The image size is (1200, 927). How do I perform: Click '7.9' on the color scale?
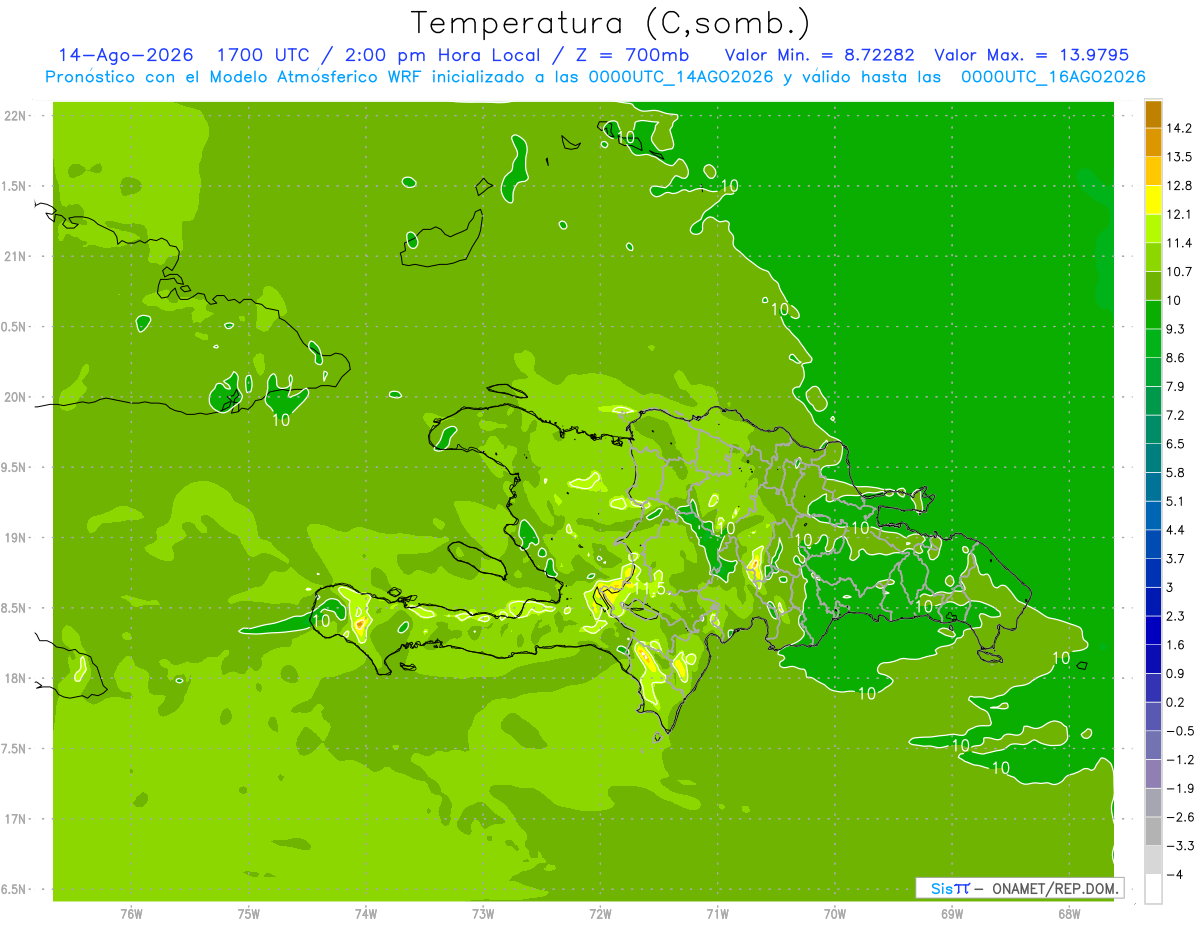pyautogui.click(x=1176, y=387)
